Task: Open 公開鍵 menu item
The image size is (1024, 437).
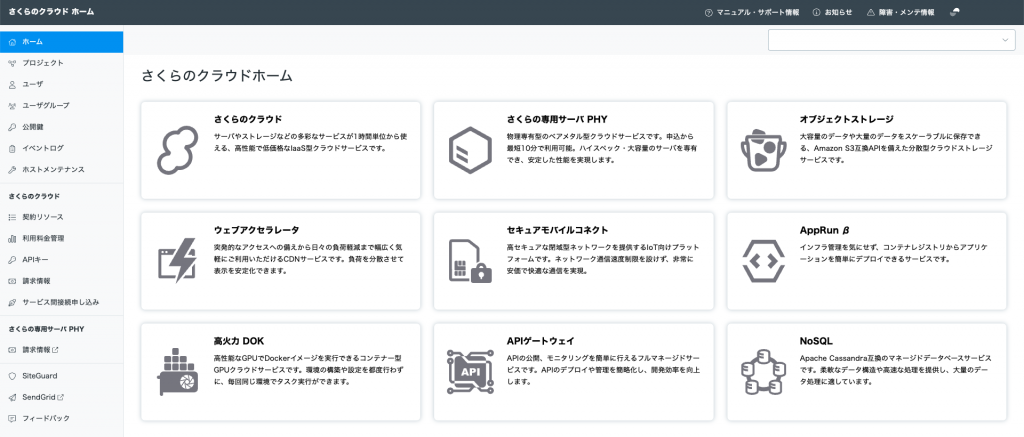Action: coord(61,127)
